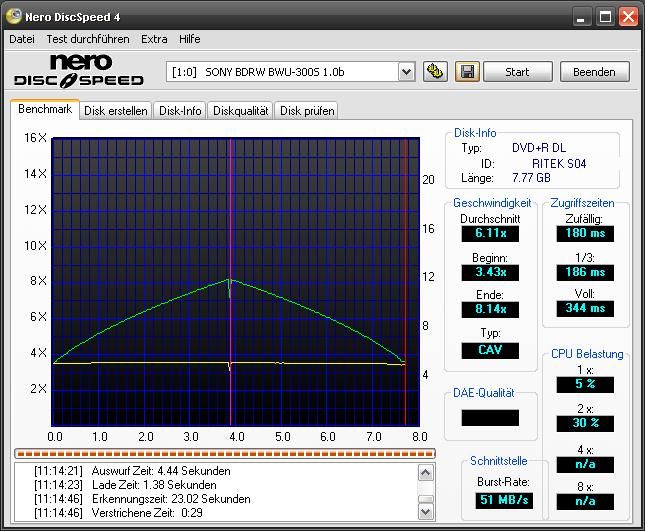This screenshot has height=531, width=645.
Task: Open the Datei menu
Action: click(x=21, y=39)
